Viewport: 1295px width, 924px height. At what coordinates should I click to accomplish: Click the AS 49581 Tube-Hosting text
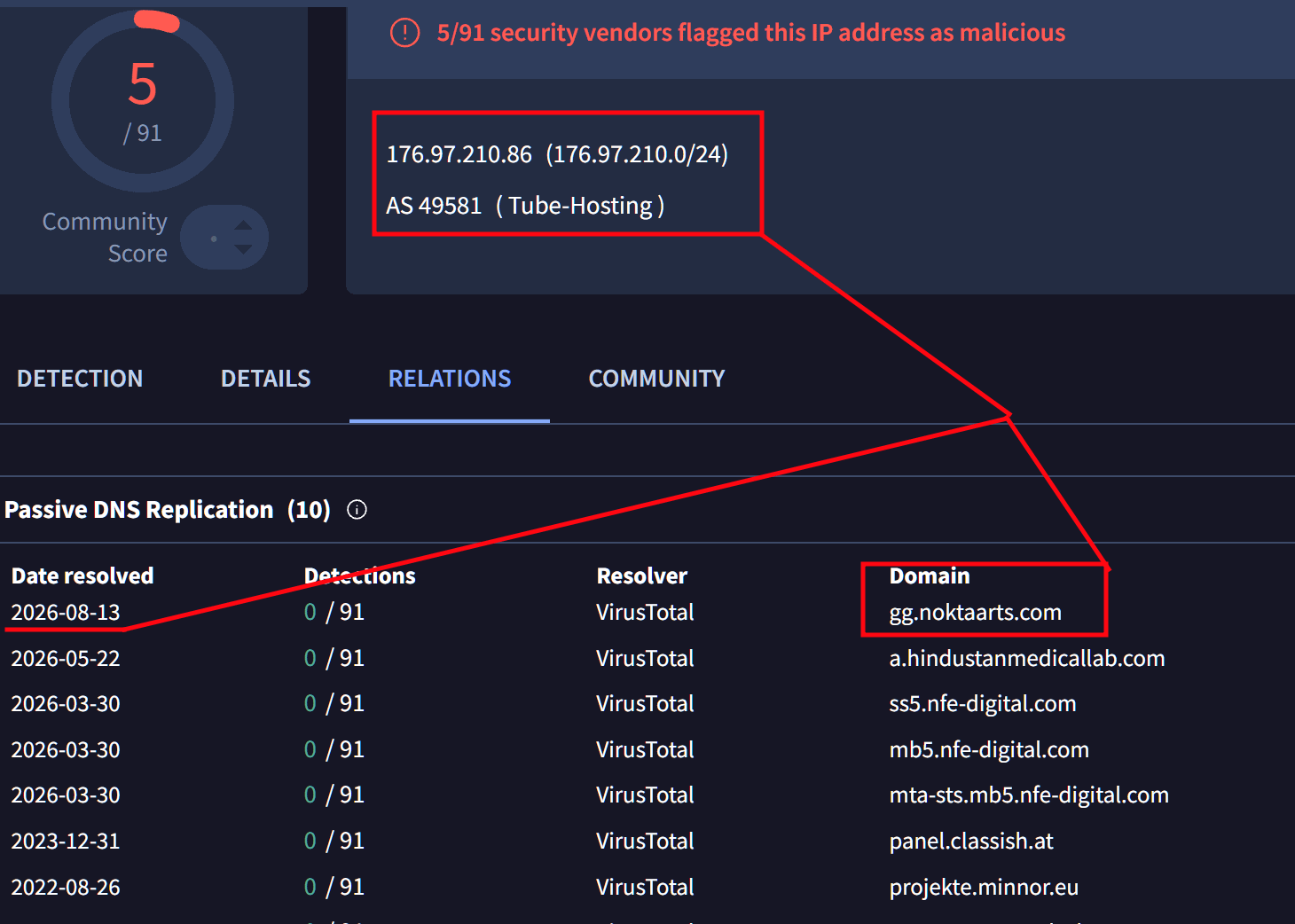525,206
